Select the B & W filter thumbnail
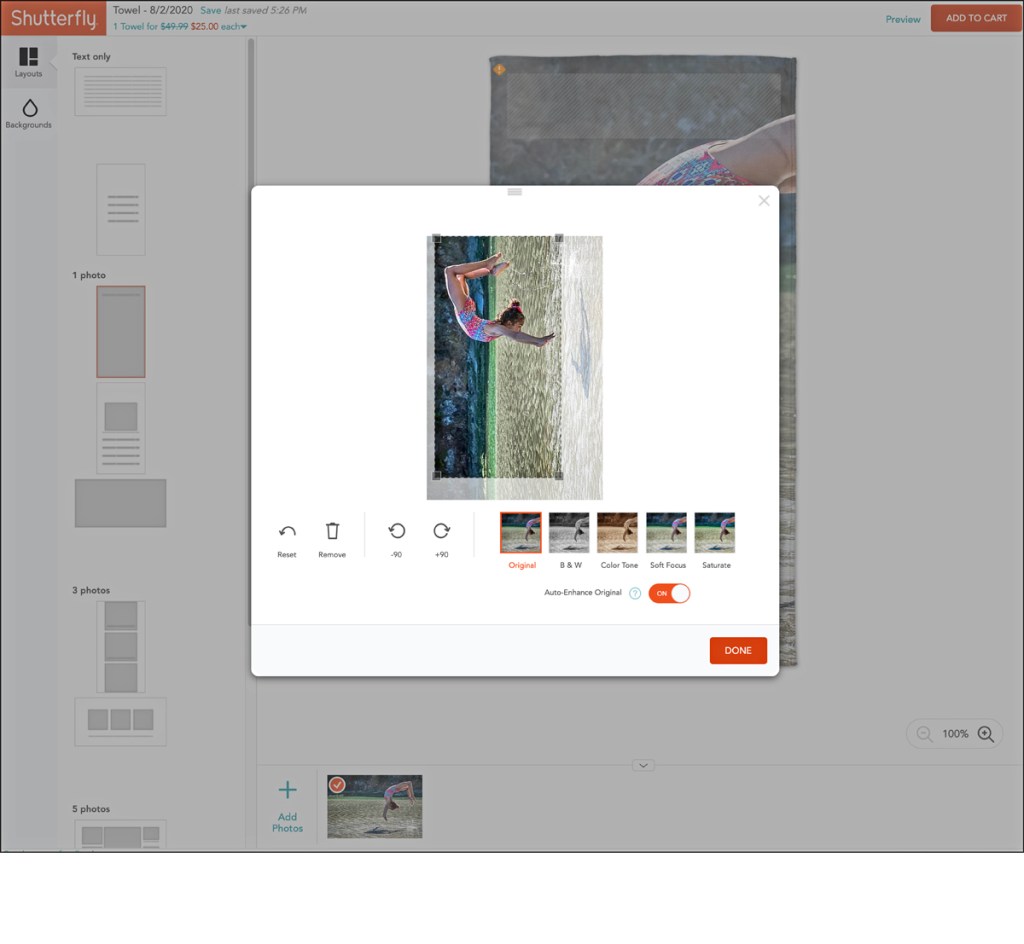 [x=569, y=533]
